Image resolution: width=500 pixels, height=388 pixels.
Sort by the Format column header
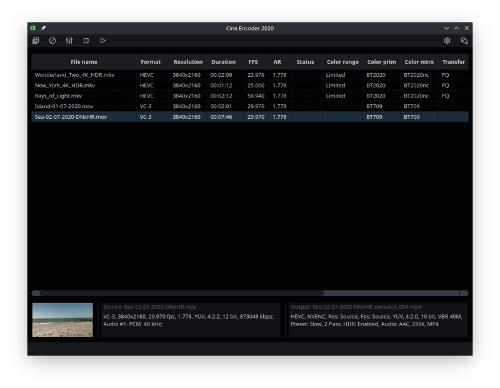[150, 62]
